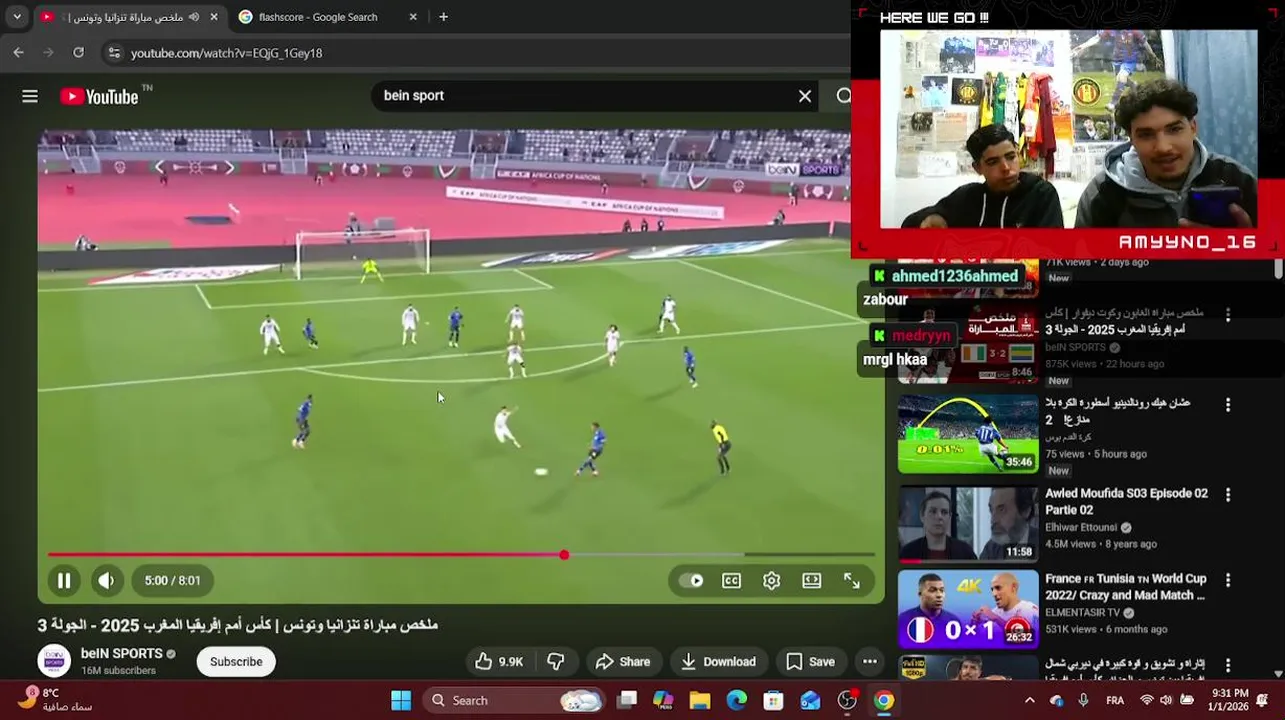Open Task View on taskbar

pos(627,701)
